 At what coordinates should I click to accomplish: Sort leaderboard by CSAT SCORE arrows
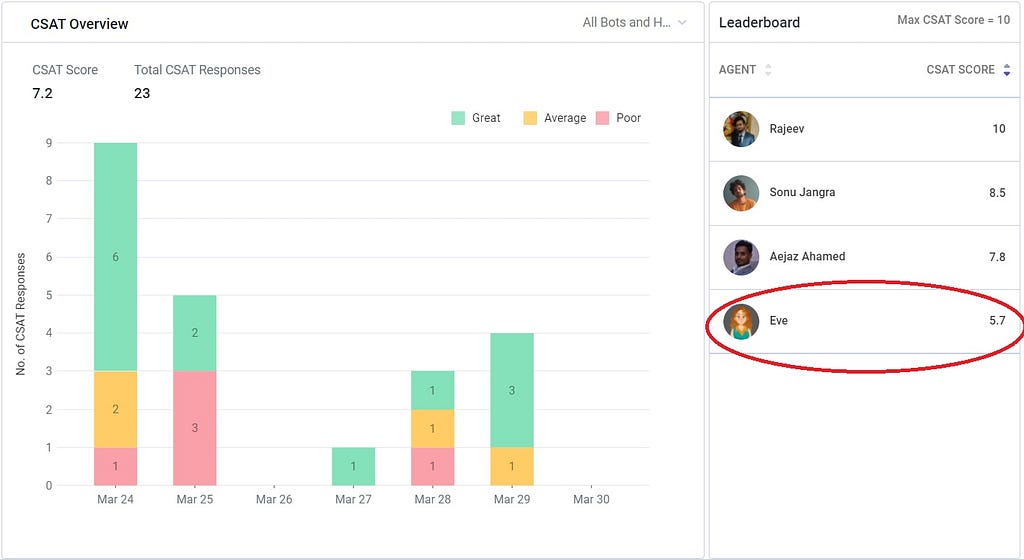pos(1006,70)
